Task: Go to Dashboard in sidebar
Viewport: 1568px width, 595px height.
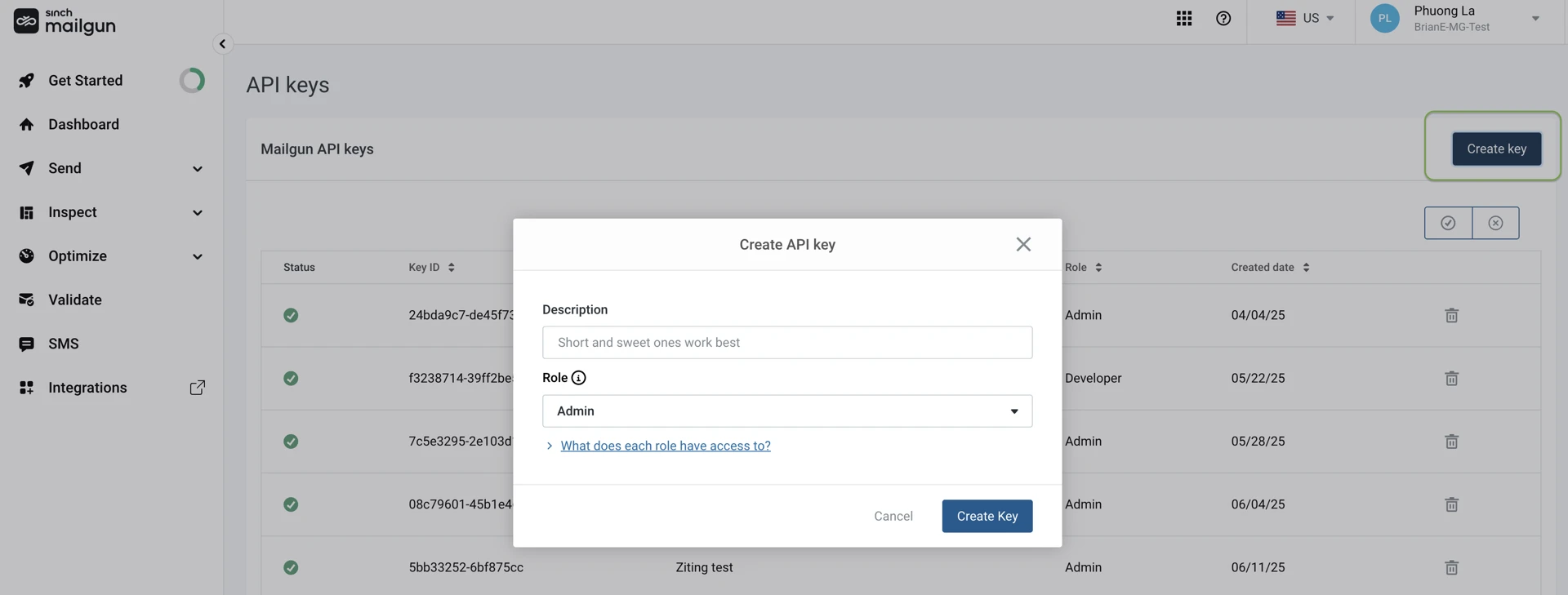Action: [x=83, y=124]
